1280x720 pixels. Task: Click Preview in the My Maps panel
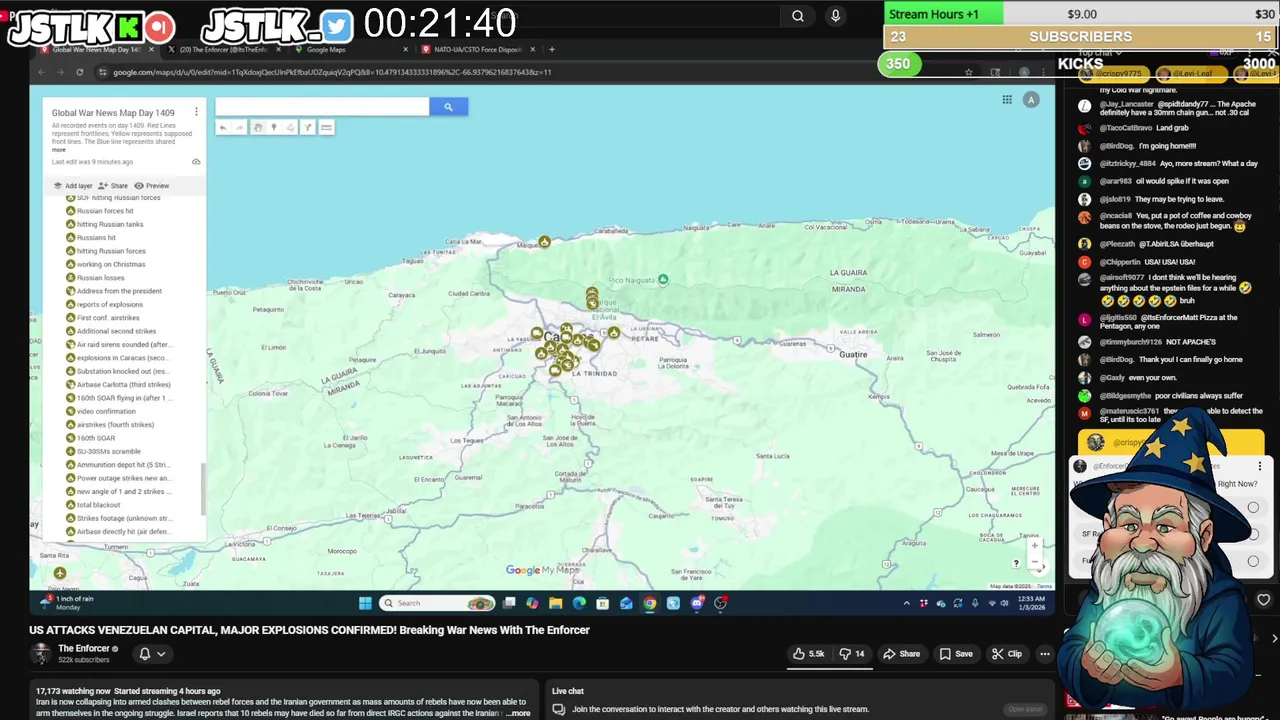pos(152,185)
